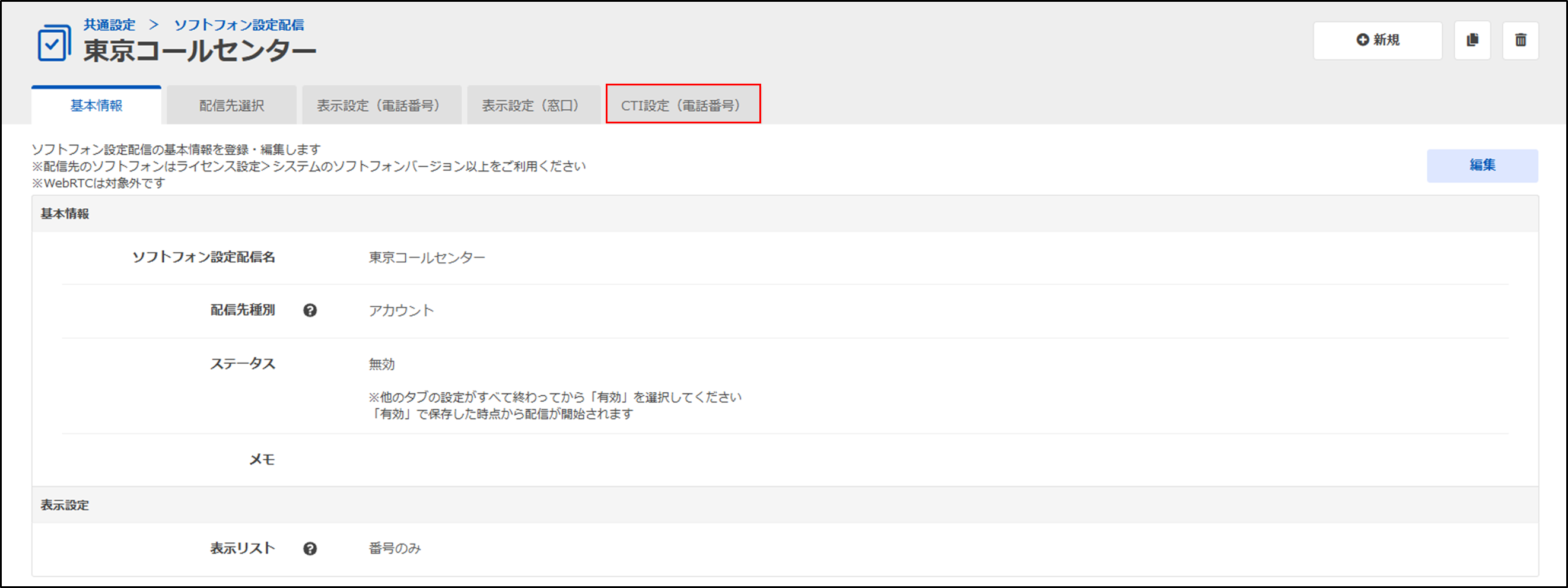1568x588 pixels.
Task: Switch to the 配信先選択 tab
Action: 231,105
